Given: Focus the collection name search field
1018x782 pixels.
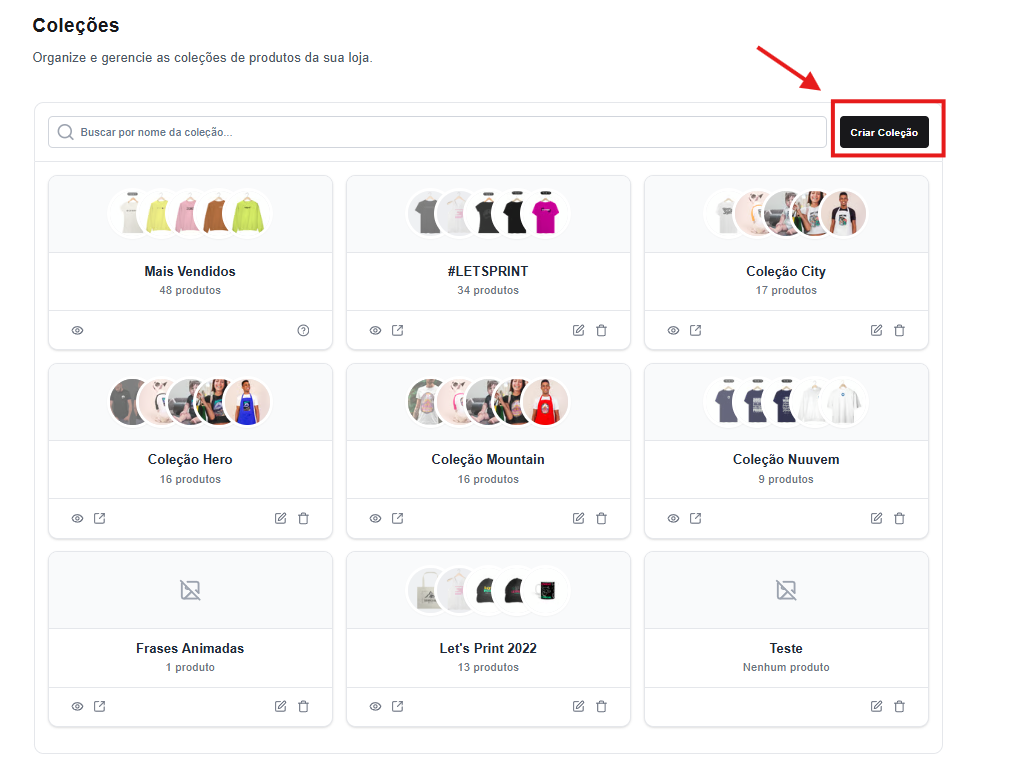Looking at the screenshot, I should (450, 132).
